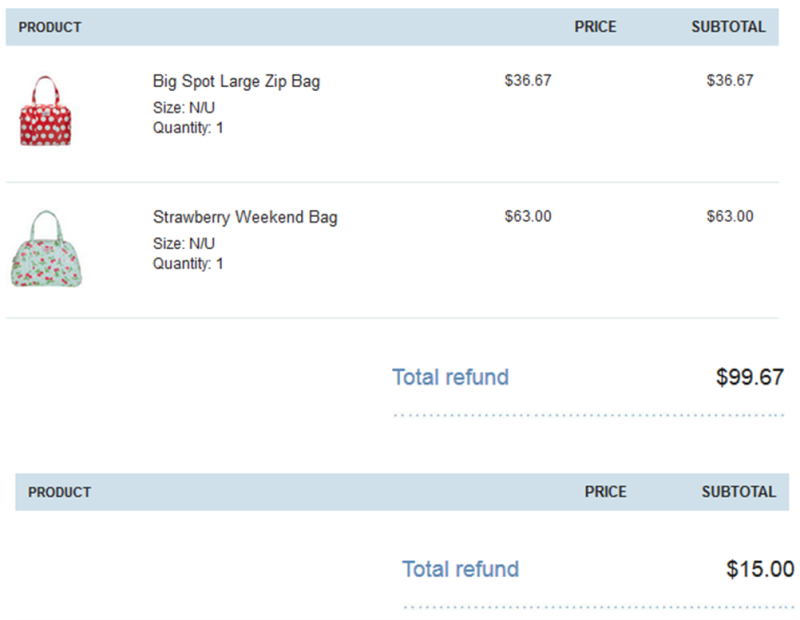Click Size: N/U under Strawberry Weekend Bag
This screenshot has width=800, height=620.
point(184,243)
